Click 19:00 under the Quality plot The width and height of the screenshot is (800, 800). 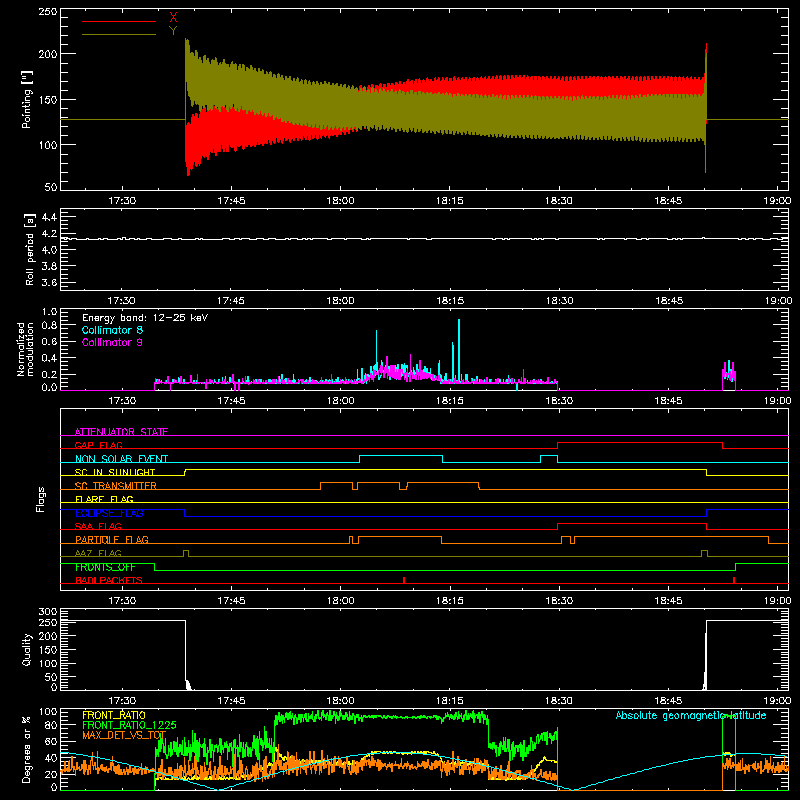click(777, 701)
